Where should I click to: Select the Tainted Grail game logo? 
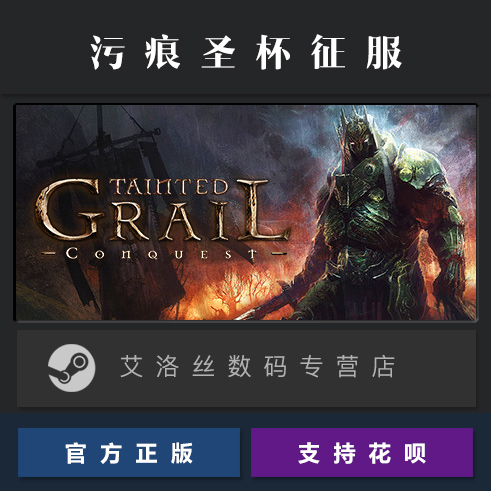tap(162, 219)
